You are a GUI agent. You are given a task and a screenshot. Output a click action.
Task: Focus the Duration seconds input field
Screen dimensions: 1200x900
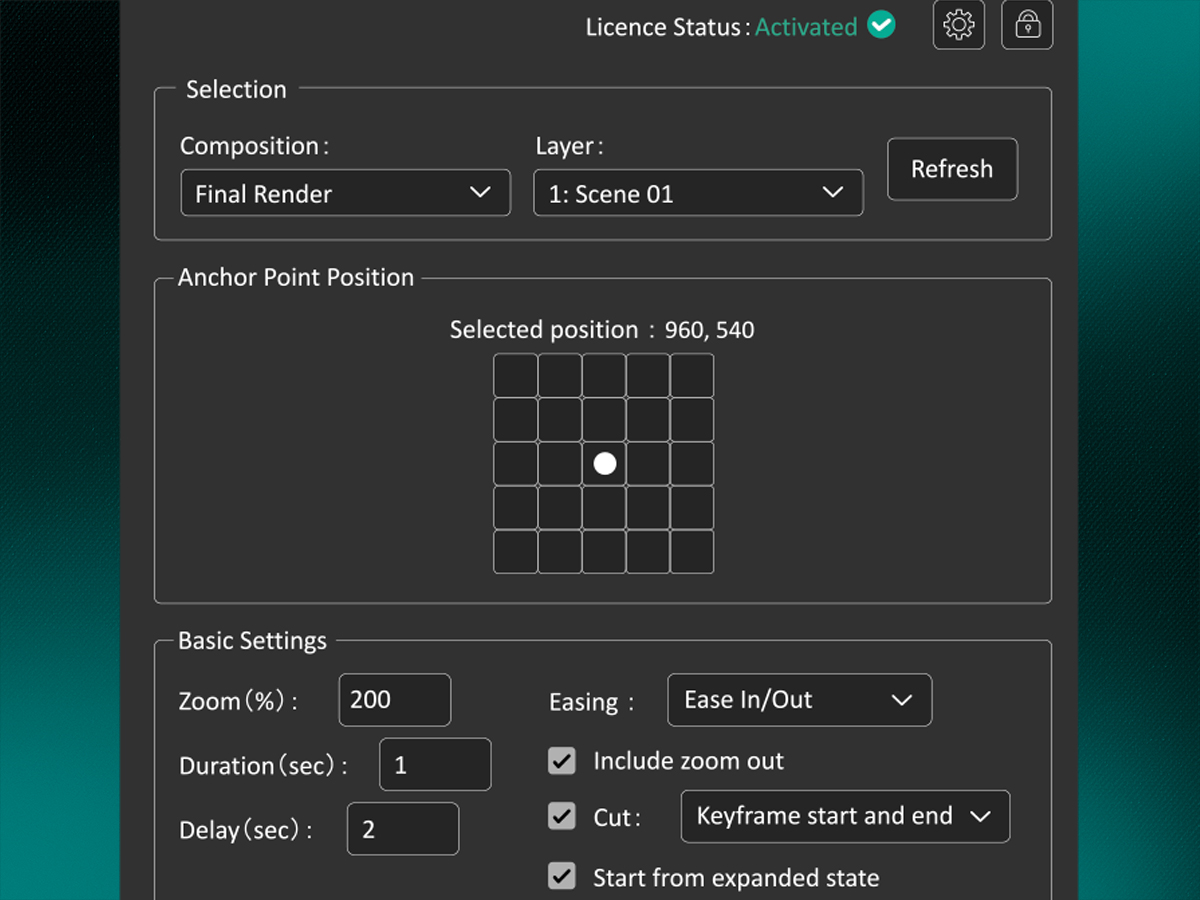[435, 765]
